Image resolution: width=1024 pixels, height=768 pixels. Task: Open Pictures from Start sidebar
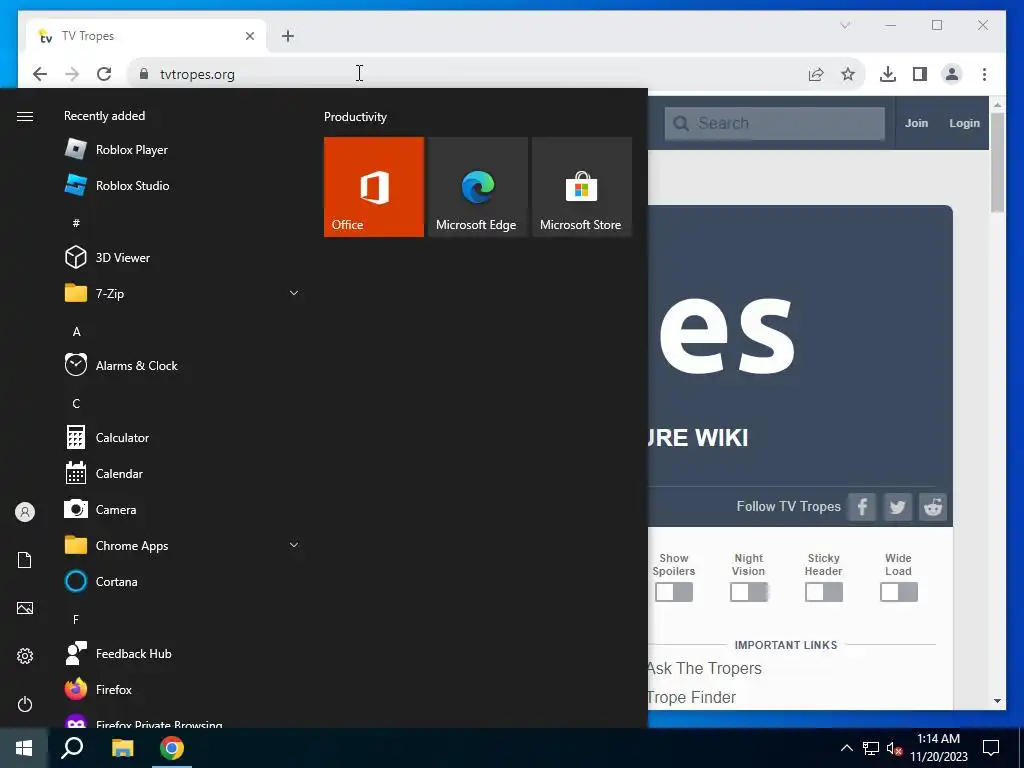click(25, 608)
